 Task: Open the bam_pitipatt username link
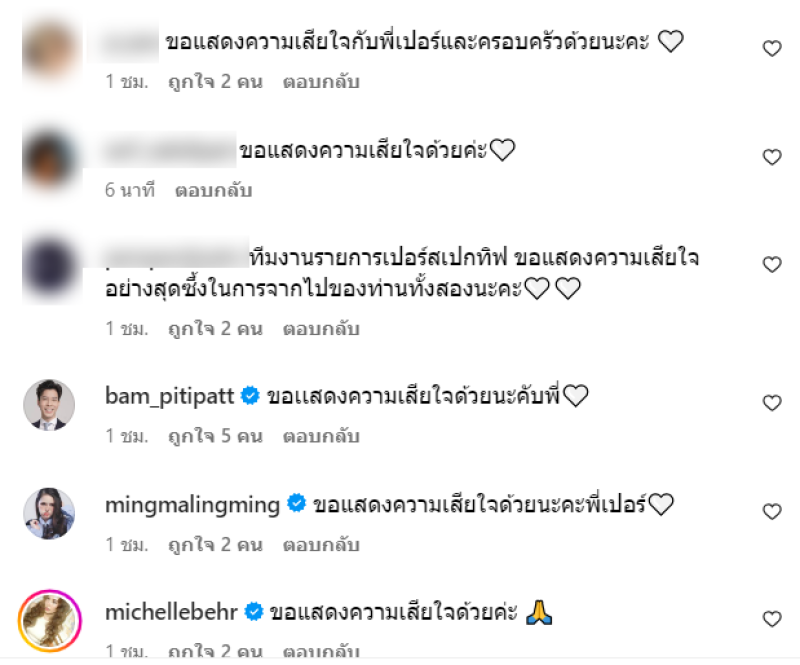169,396
